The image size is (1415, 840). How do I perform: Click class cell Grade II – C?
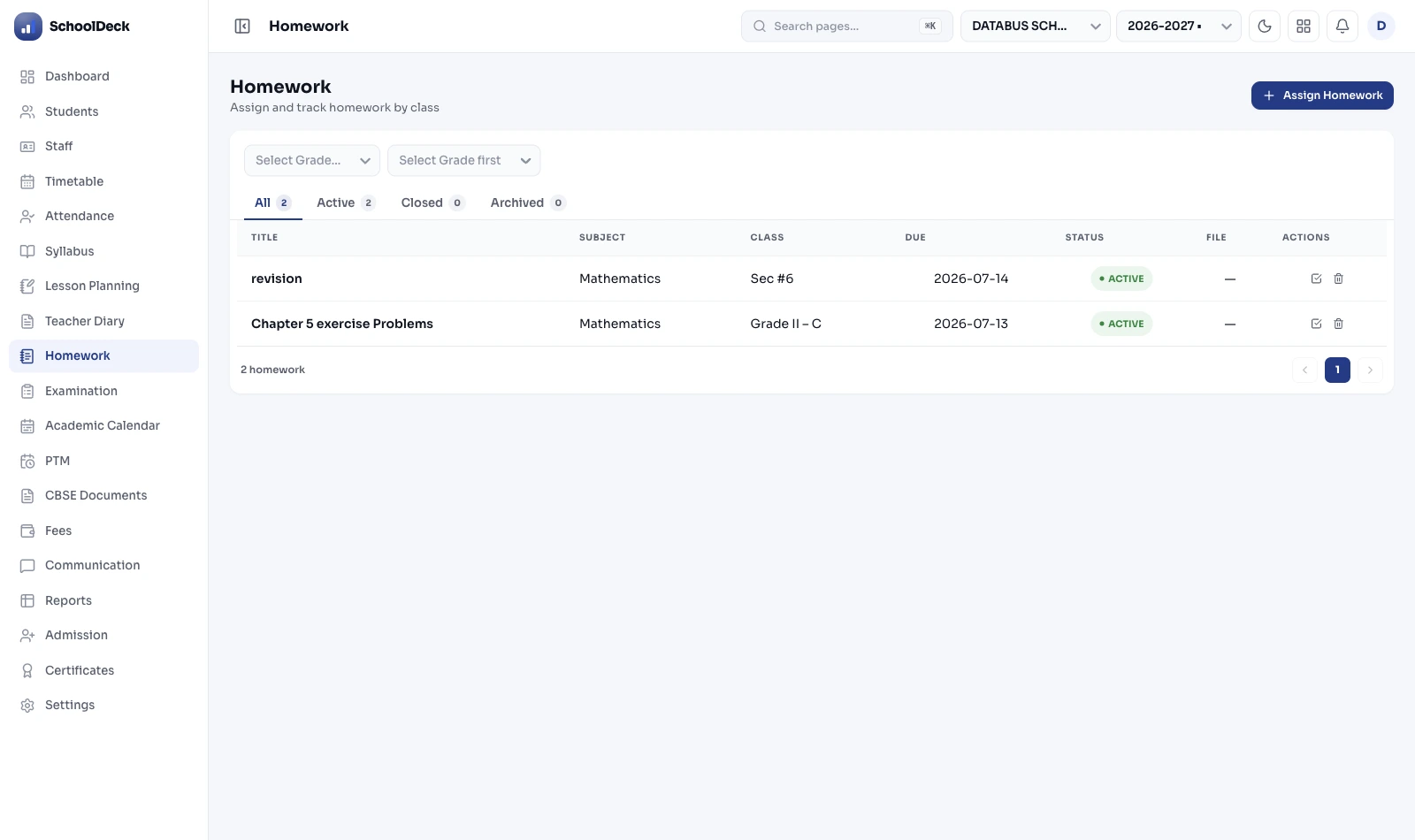pos(786,324)
